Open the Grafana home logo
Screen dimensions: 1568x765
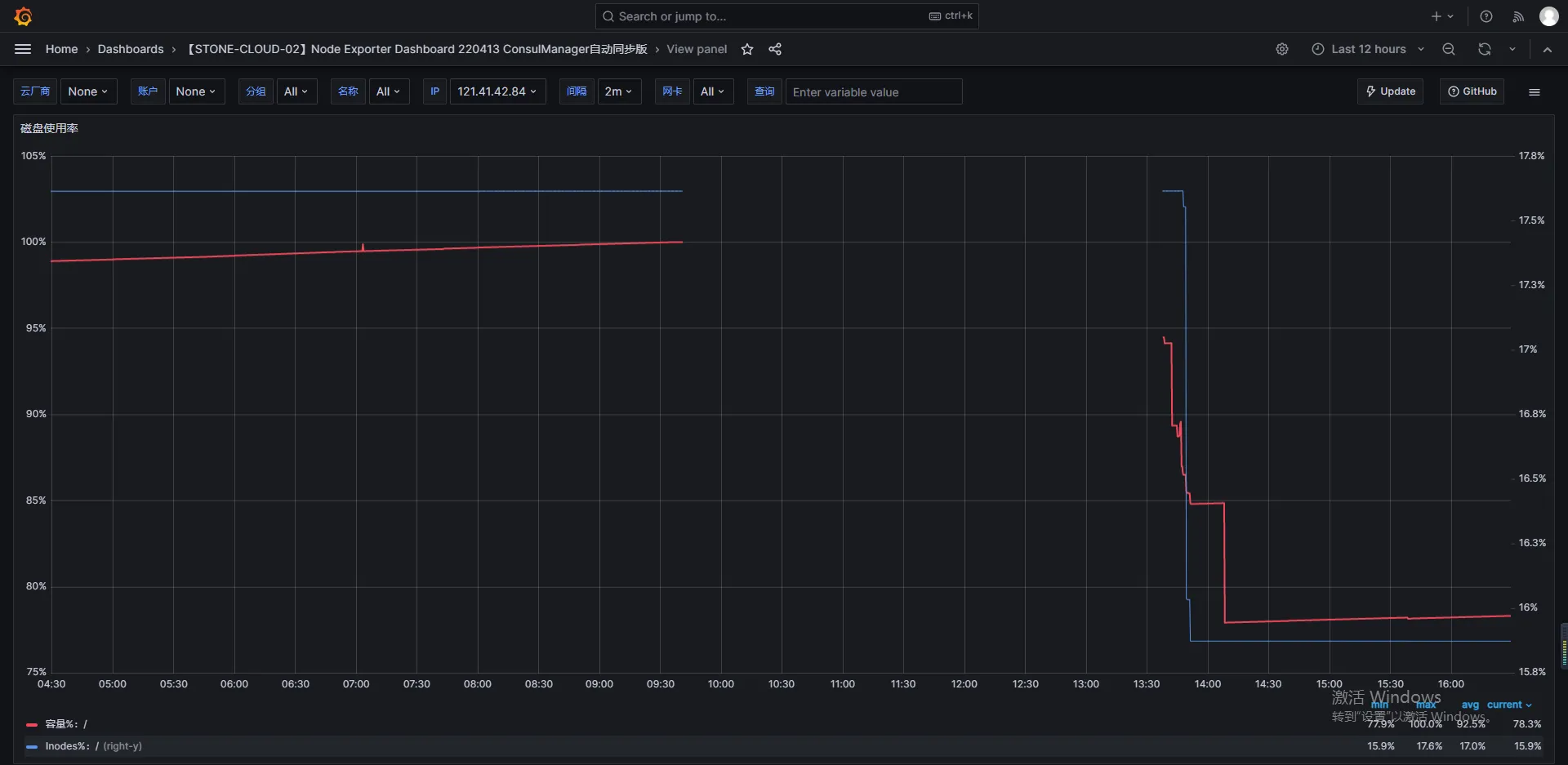tap(23, 16)
